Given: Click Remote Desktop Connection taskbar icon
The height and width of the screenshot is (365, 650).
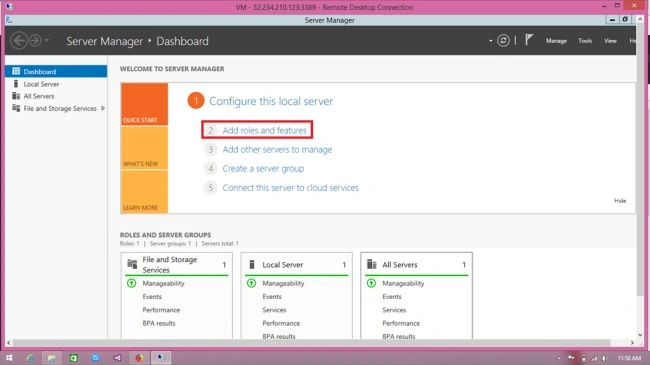Looking at the screenshot, I should coord(161,358).
